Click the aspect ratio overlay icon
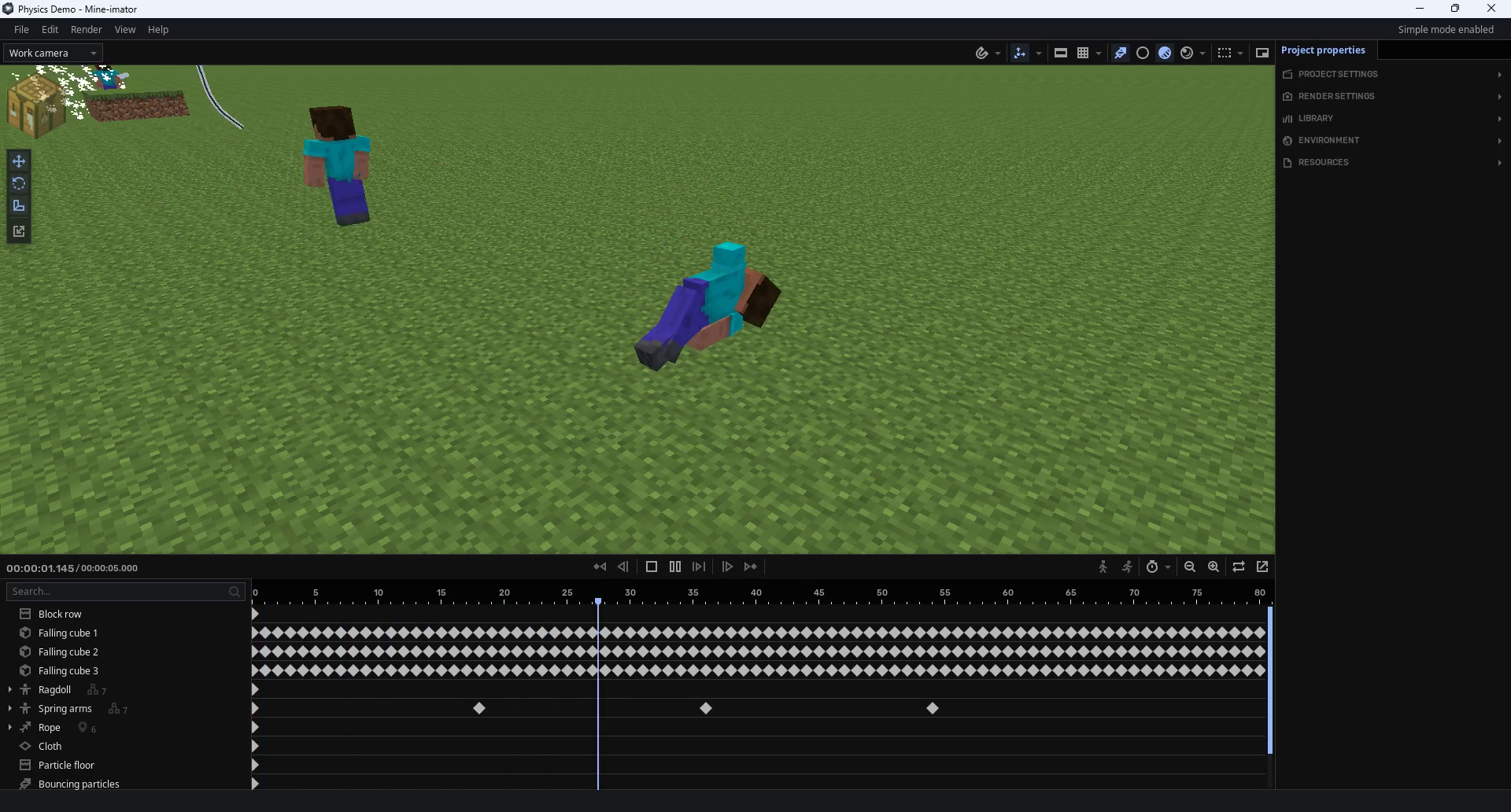 point(1061,53)
